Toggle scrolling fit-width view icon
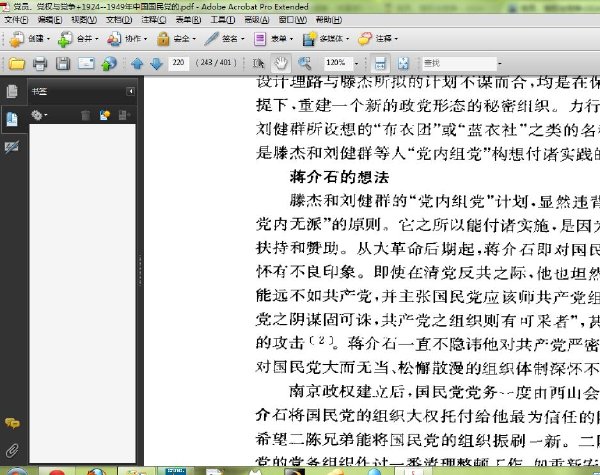This screenshot has height=475, width=600. click(380, 63)
